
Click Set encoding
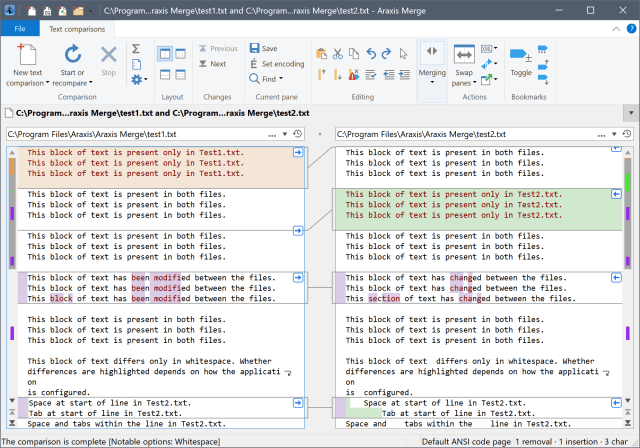click(x=277, y=64)
